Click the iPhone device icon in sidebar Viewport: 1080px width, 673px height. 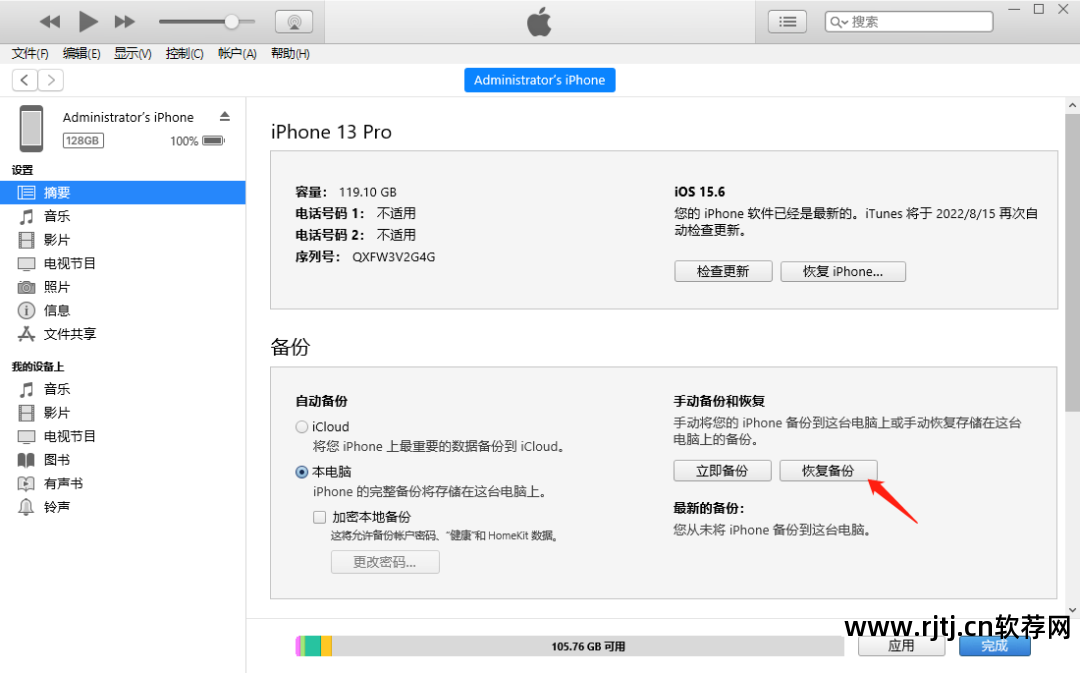point(31,128)
